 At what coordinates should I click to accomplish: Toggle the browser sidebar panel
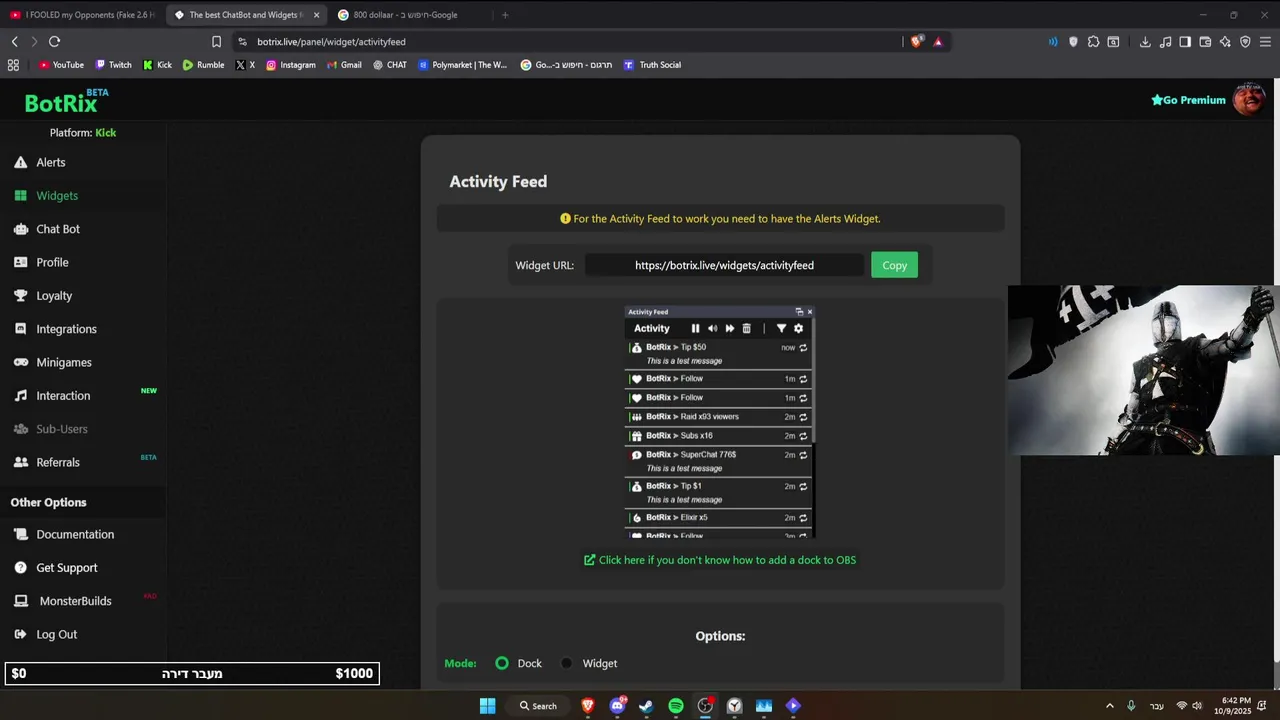tap(1185, 41)
